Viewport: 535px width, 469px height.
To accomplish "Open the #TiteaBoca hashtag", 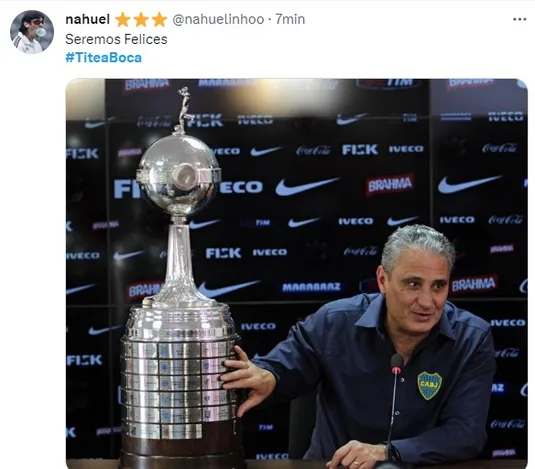I will click(x=103, y=58).
